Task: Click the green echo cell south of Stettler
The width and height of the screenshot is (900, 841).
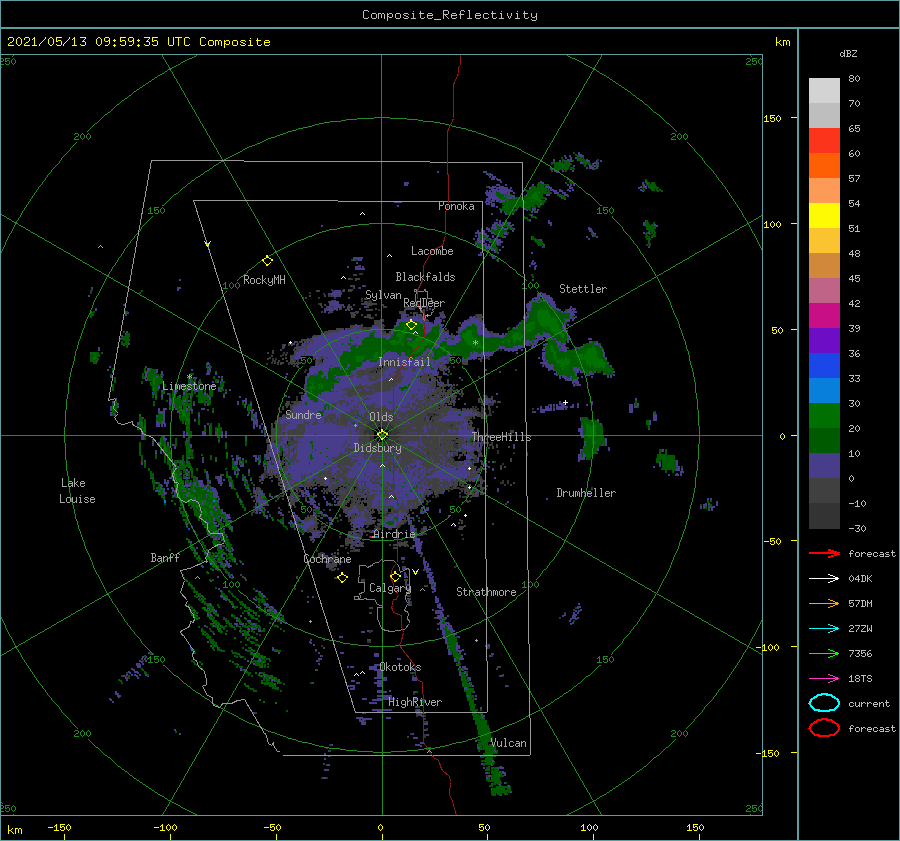Action: [579, 357]
